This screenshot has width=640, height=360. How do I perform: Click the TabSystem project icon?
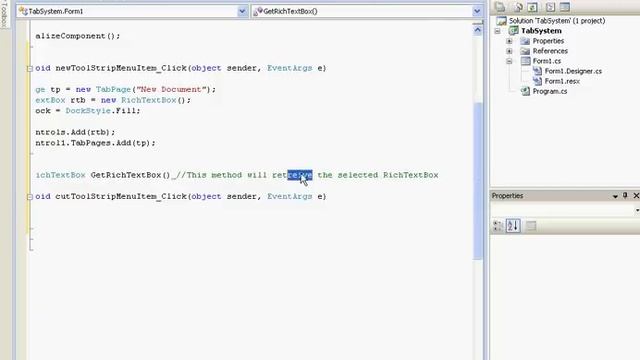[x=513, y=31]
